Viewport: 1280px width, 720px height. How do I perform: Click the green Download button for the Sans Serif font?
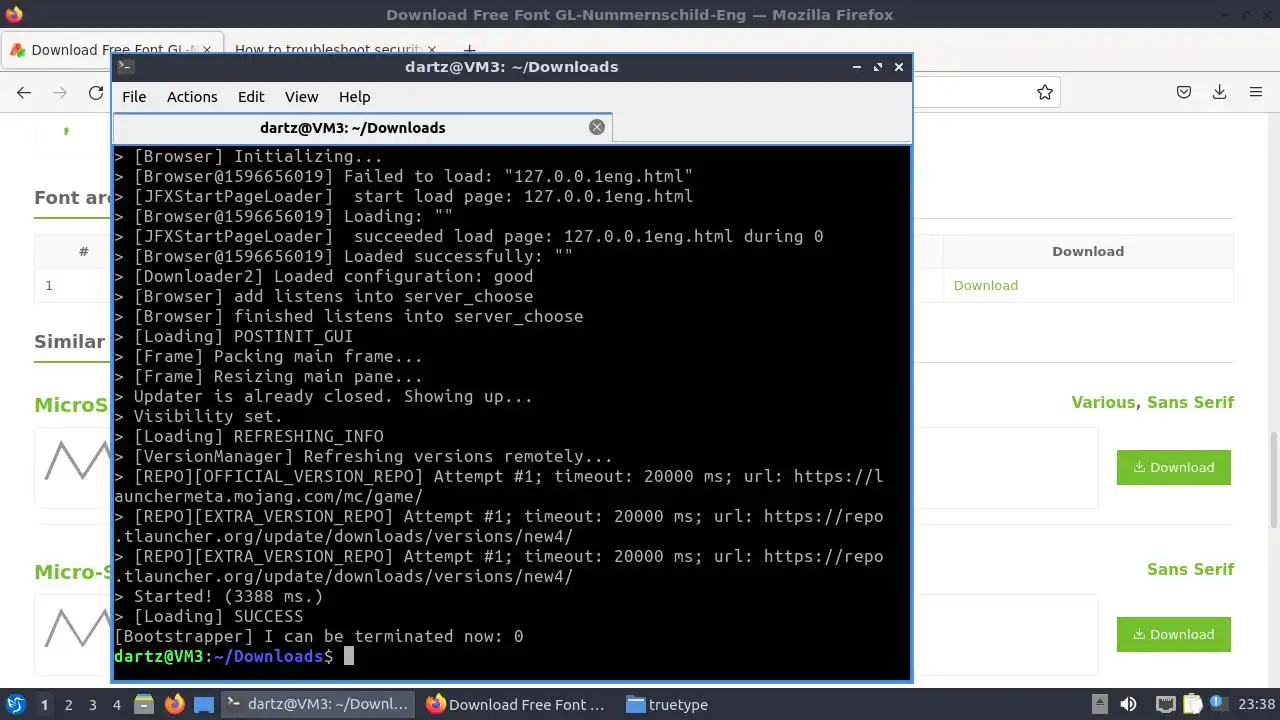1174,634
